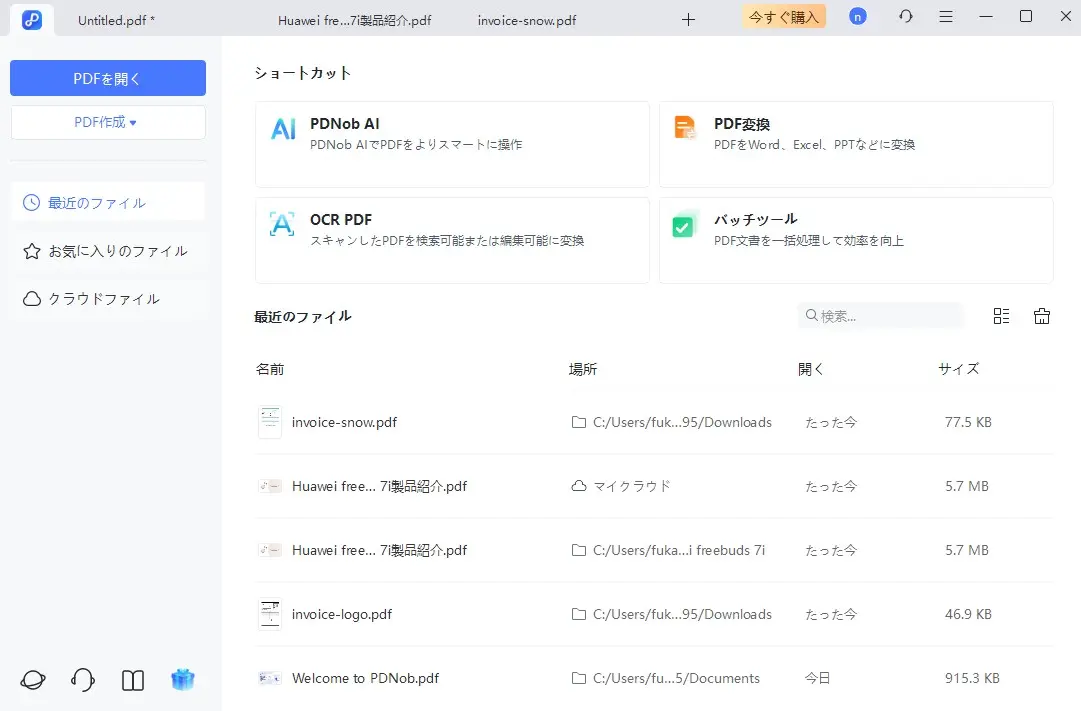1081x711 pixels.
Task: Clear the recent files list via trash icon
Action: point(1041,315)
